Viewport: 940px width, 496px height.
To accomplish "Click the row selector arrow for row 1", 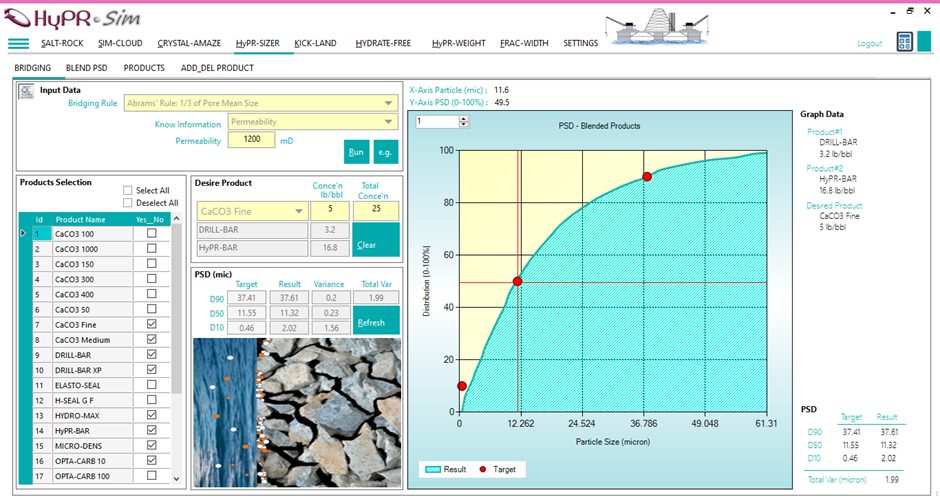I will pos(24,233).
